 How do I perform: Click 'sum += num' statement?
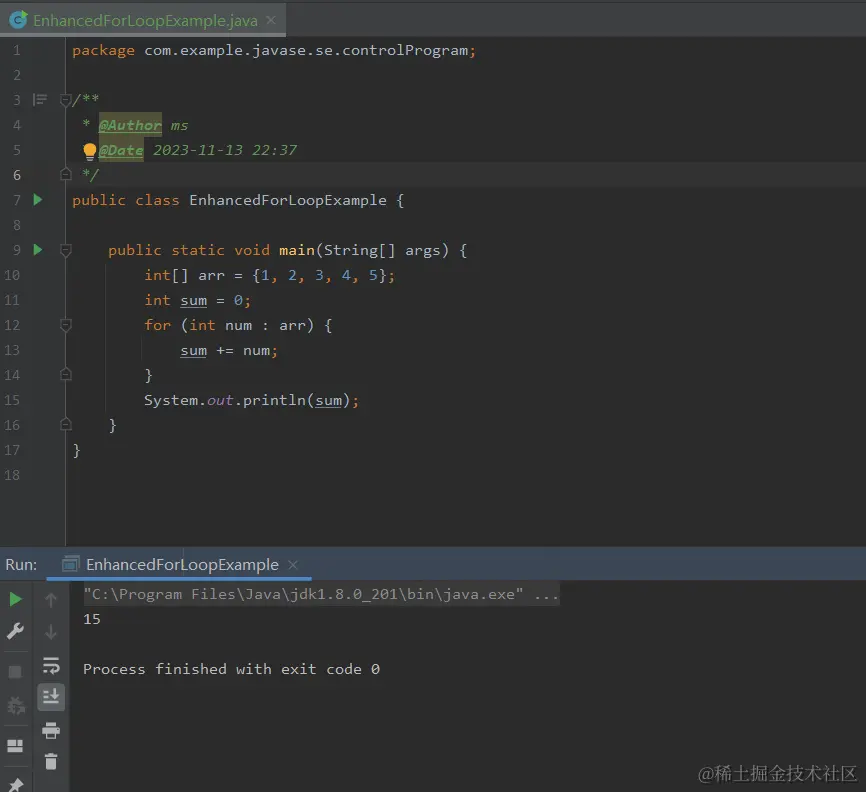(229, 350)
